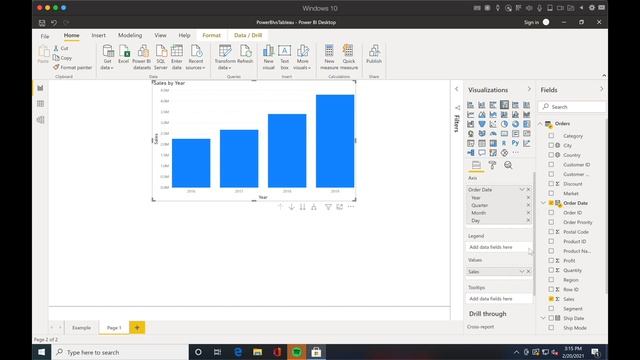Expand the Filters pane

pos(456,89)
